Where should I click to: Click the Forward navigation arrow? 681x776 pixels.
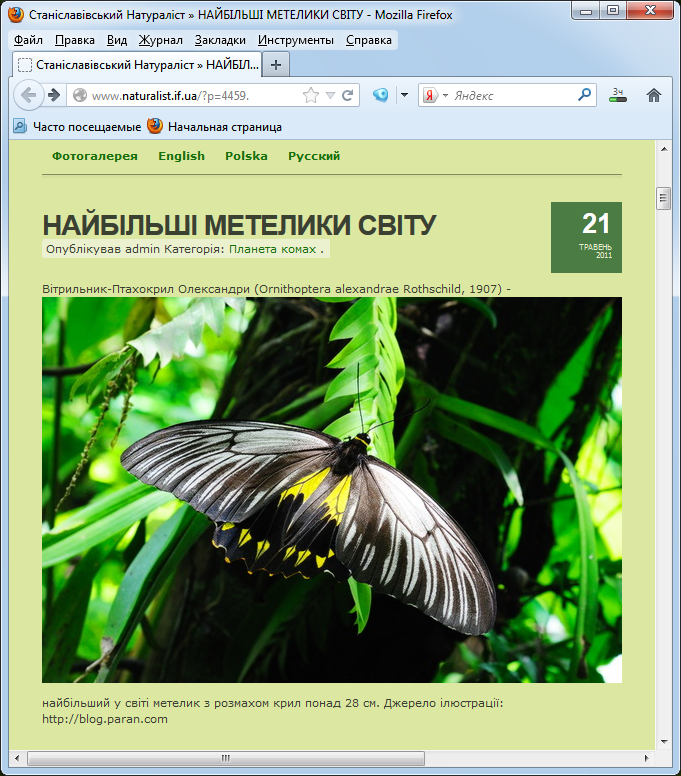pos(50,95)
